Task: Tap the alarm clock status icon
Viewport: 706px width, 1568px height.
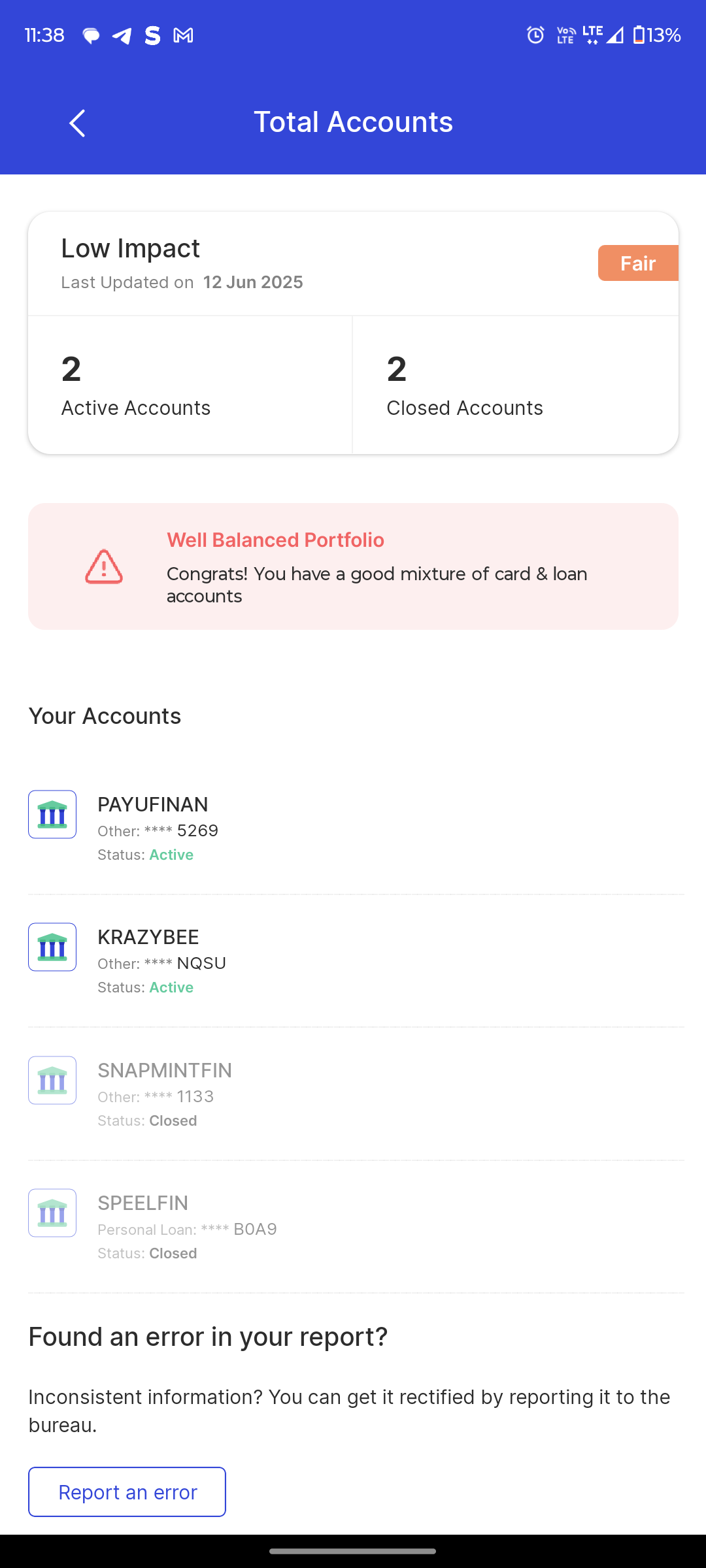Action: coord(535,35)
